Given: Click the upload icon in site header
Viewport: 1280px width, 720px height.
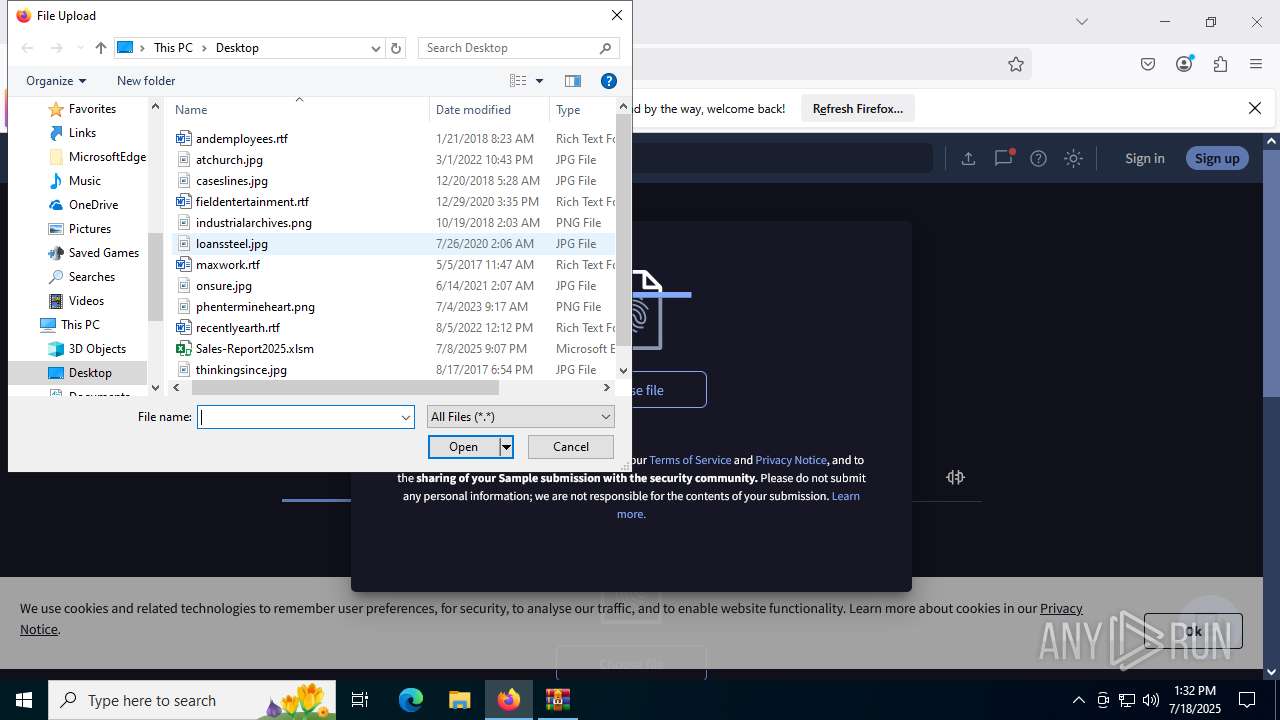Looking at the screenshot, I should [x=968, y=158].
